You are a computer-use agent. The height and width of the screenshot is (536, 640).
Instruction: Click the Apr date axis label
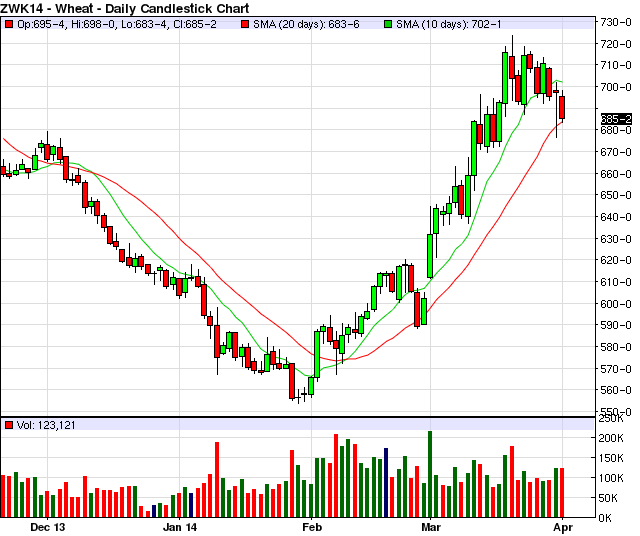[563, 527]
